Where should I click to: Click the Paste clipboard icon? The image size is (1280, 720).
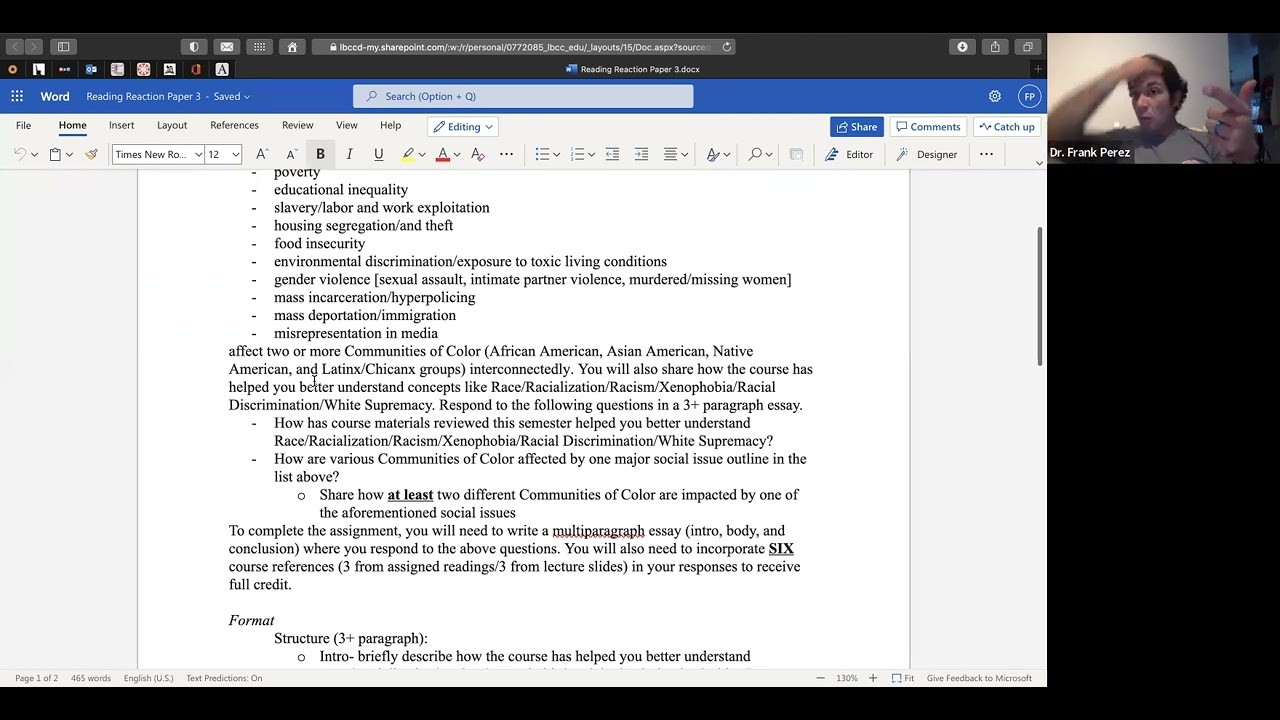55,154
